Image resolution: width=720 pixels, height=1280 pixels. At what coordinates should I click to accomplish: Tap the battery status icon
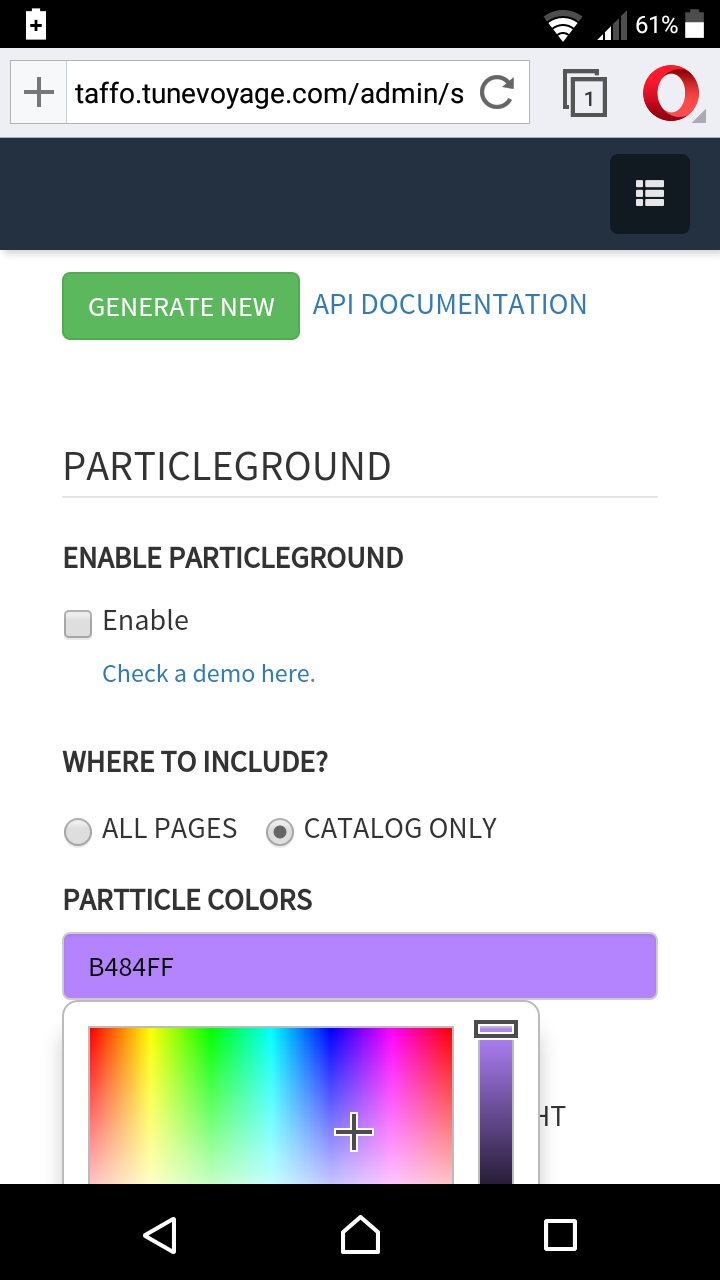pyautogui.click(x=693, y=25)
